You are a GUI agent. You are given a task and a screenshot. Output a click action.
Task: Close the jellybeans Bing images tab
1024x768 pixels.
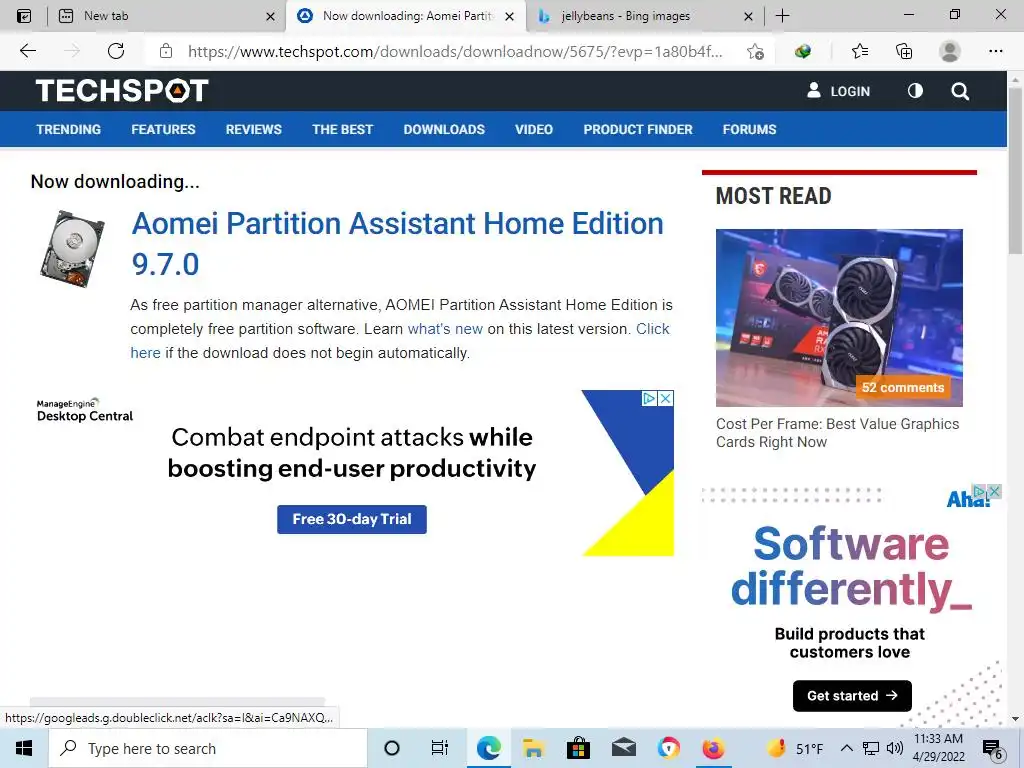tap(748, 16)
